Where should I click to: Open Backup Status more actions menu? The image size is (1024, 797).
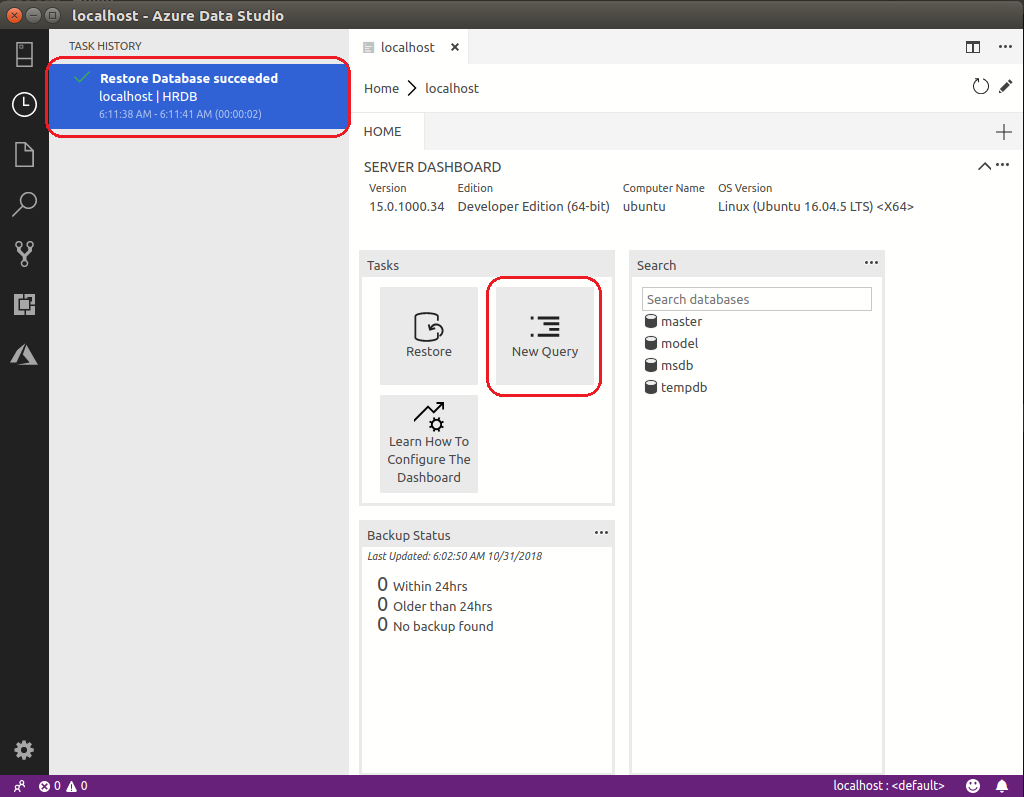(601, 532)
